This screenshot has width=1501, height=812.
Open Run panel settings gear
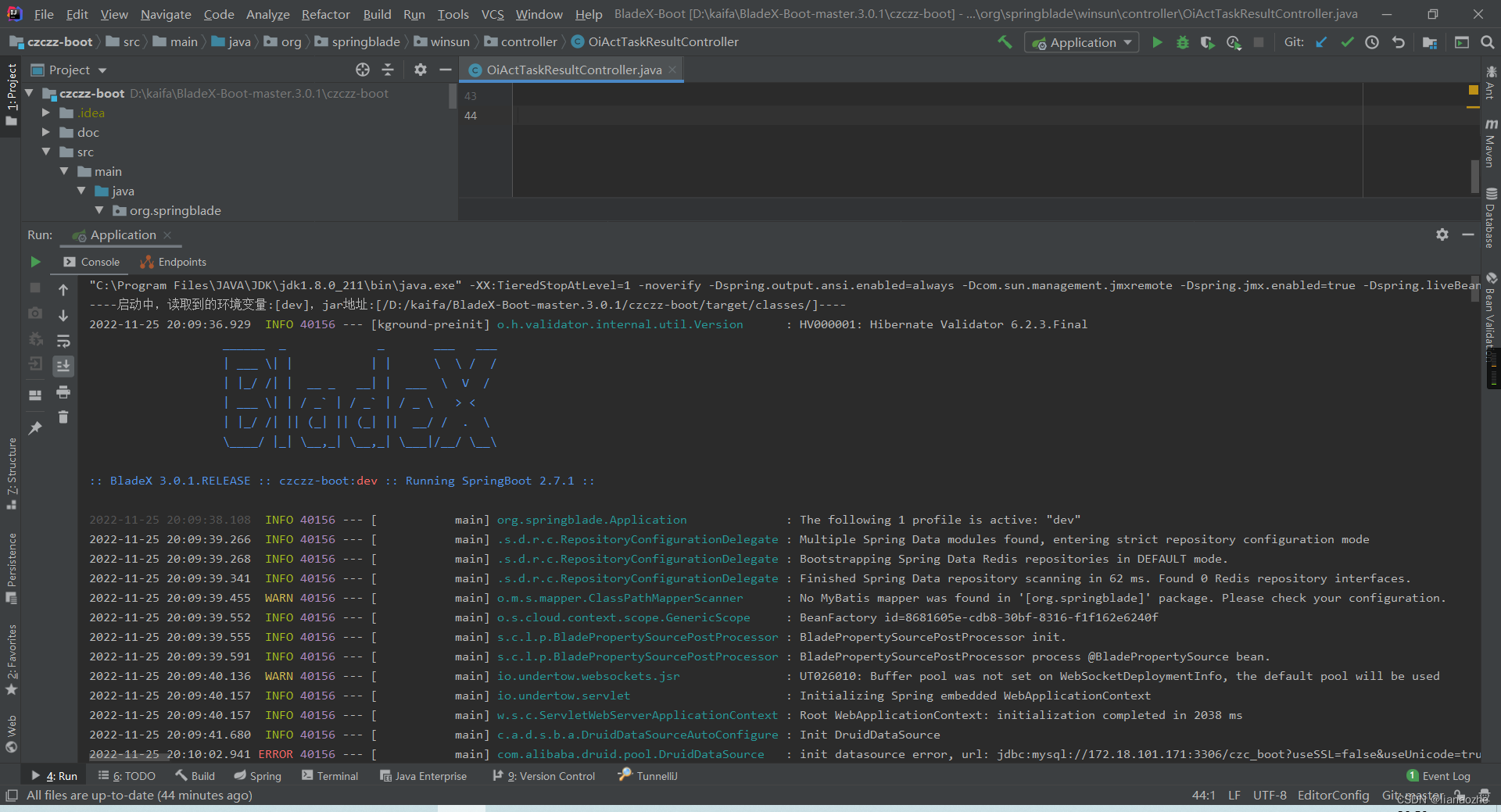tap(1442, 234)
